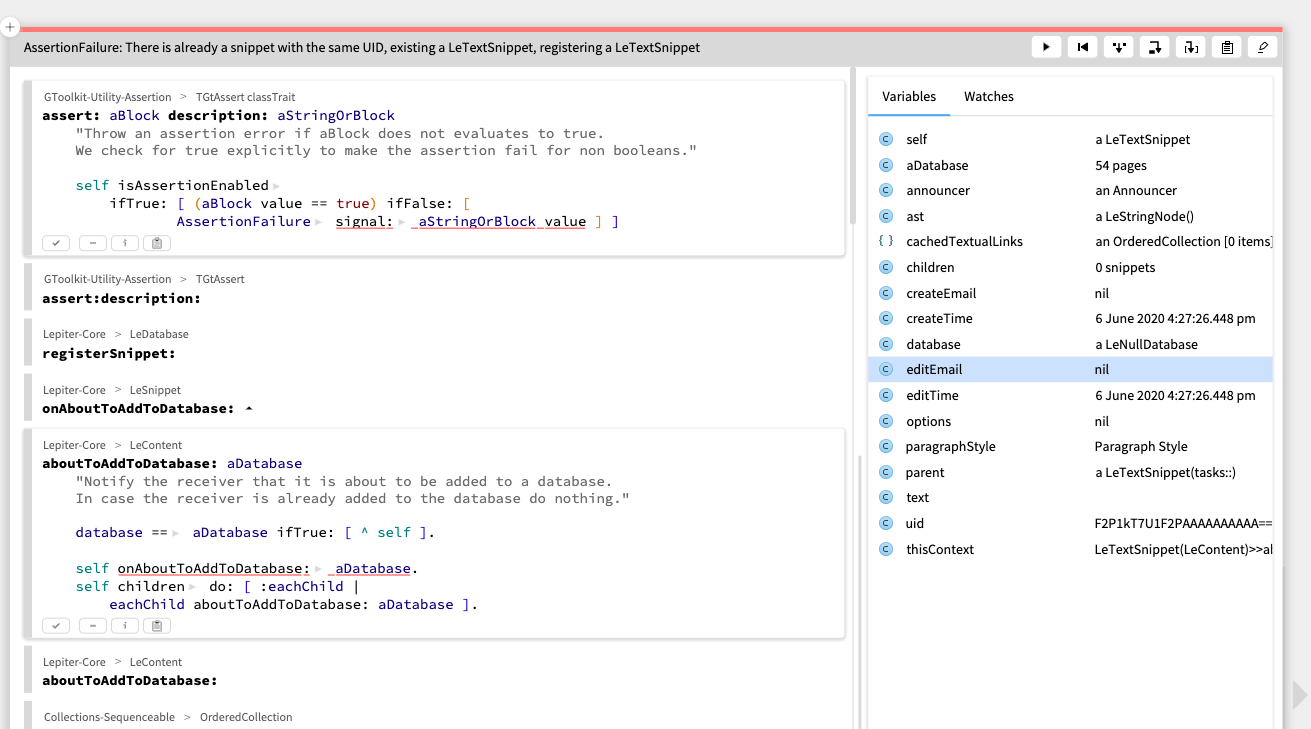The image size is (1311, 729).
Task: Click the value 'a LeNullDatabase'
Action: (x=1146, y=344)
